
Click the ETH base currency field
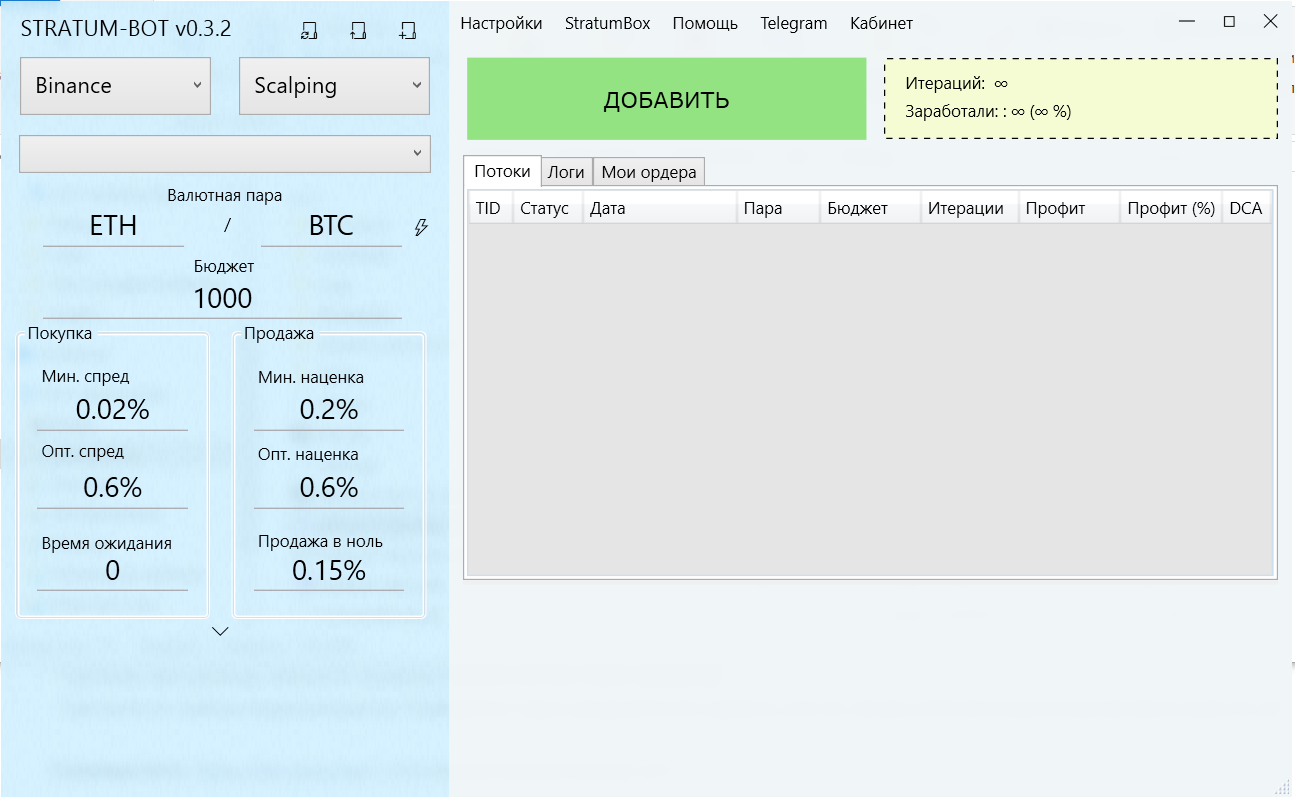[113, 226]
